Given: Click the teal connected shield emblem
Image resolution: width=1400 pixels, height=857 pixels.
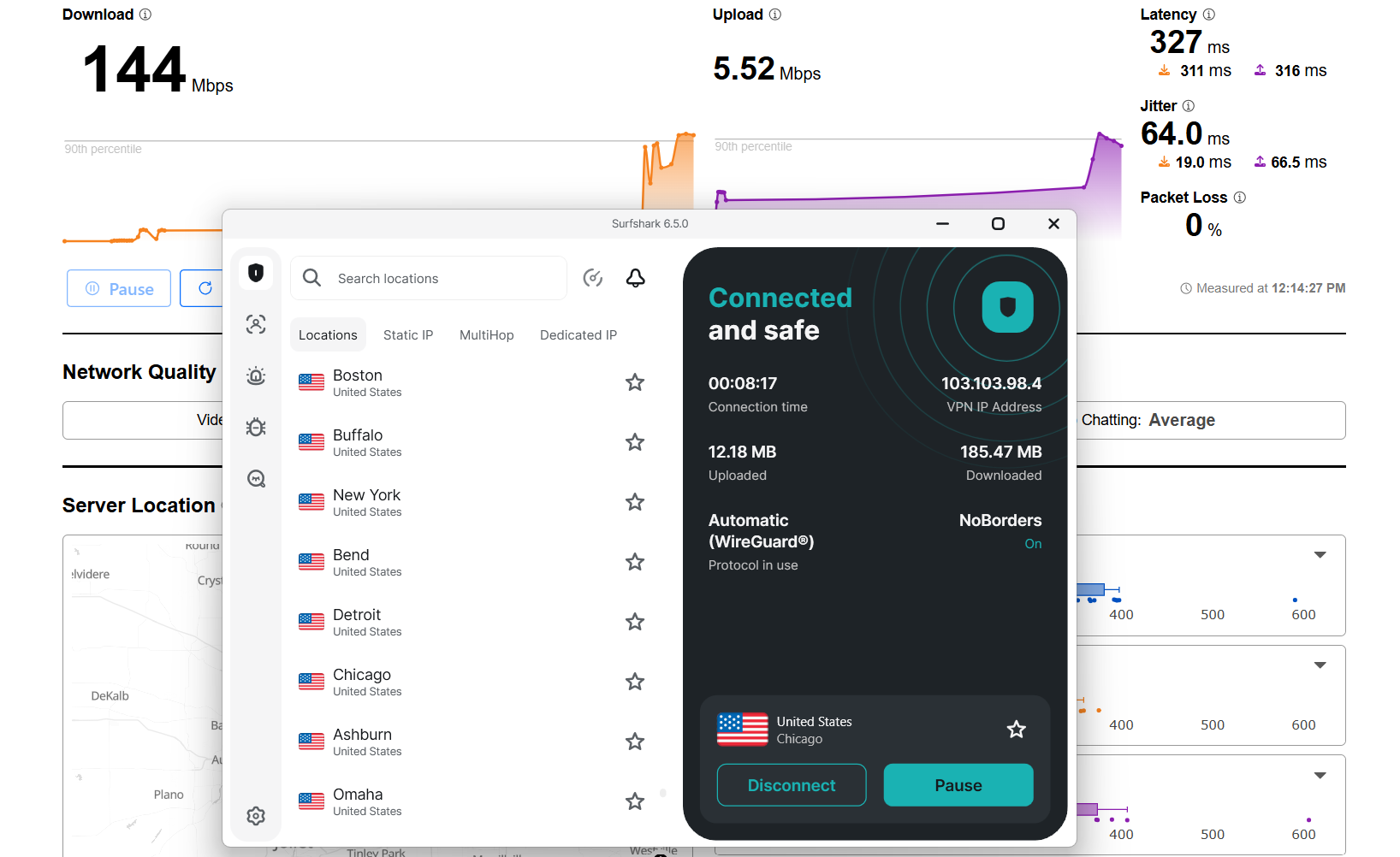Looking at the screenshot, I should click(1007, 307).
